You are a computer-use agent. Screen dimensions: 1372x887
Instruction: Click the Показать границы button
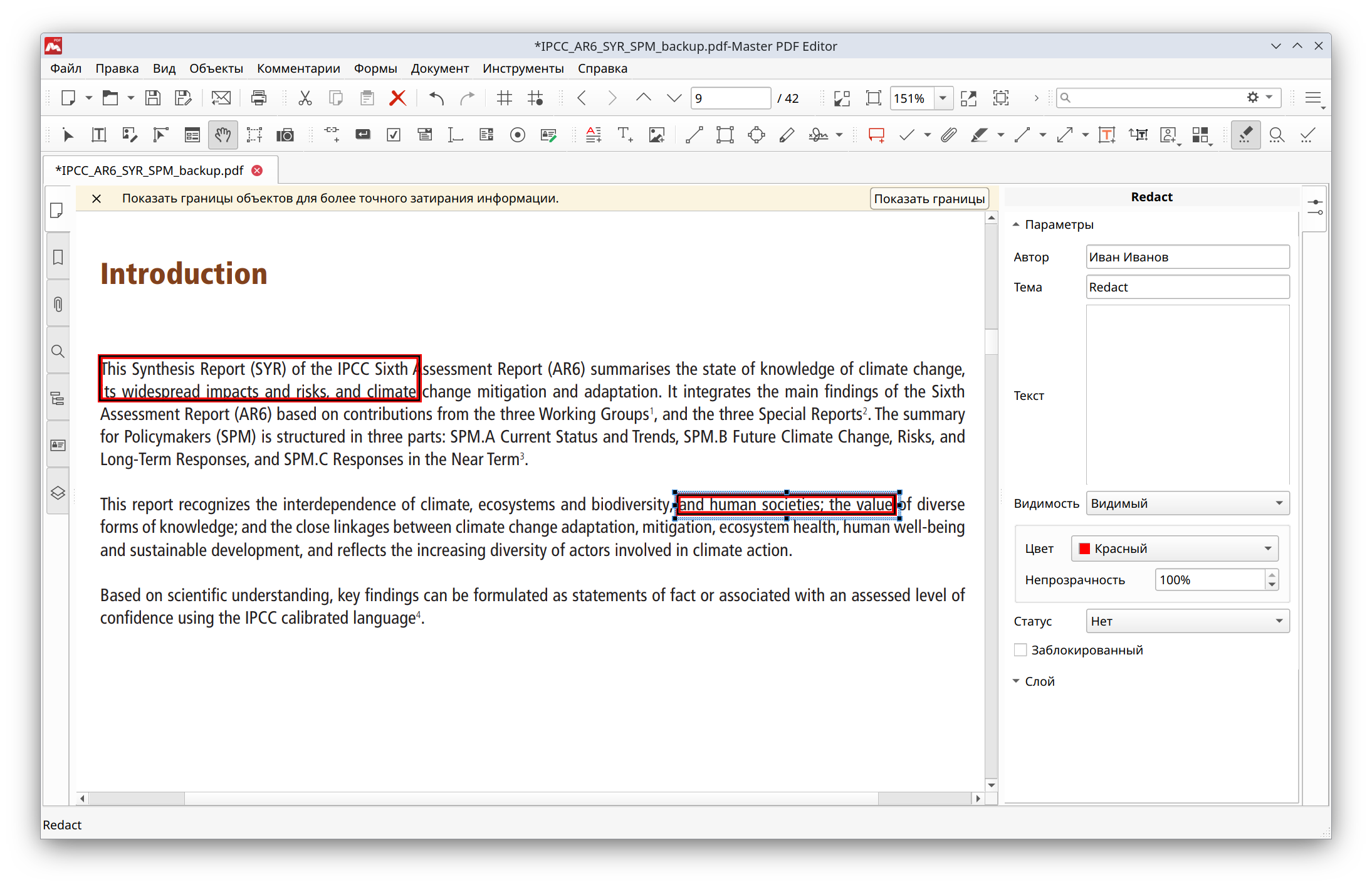coord(929,199)
